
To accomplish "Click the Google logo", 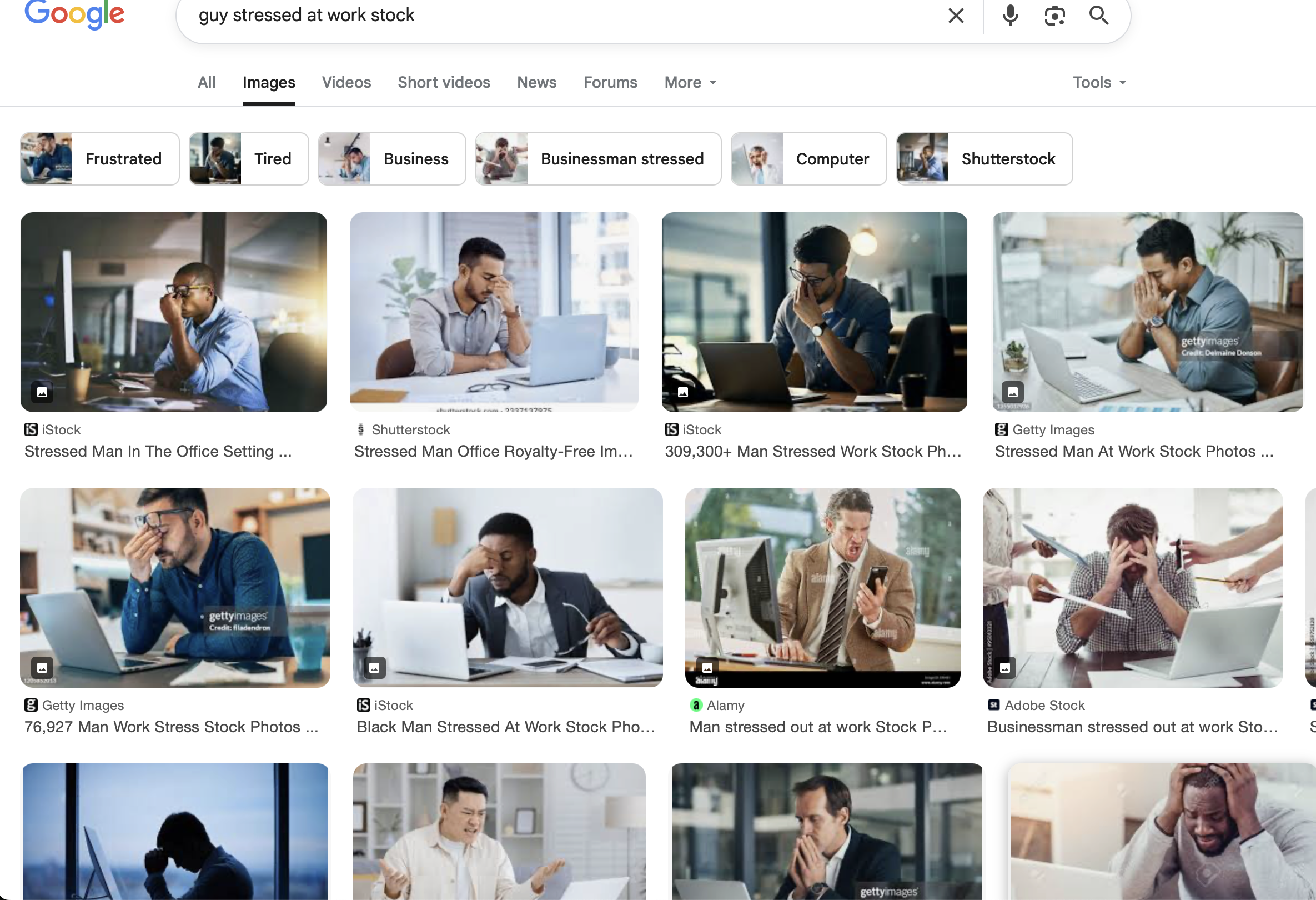I will [74, 14].
